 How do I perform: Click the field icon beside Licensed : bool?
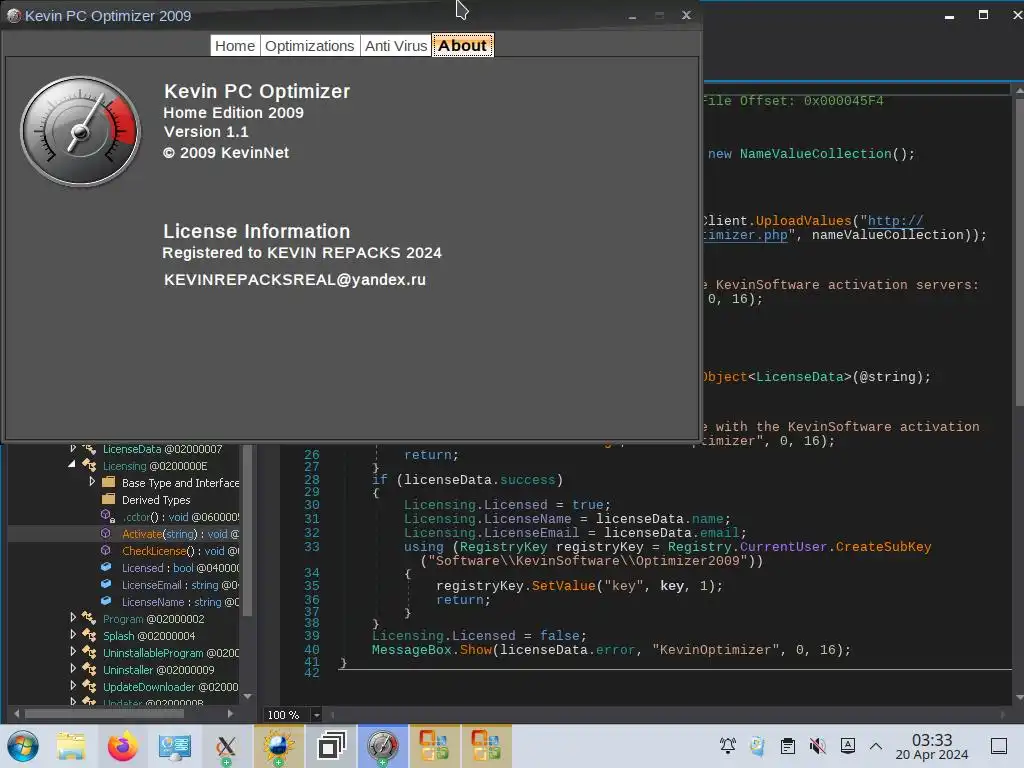click(106, 568)
